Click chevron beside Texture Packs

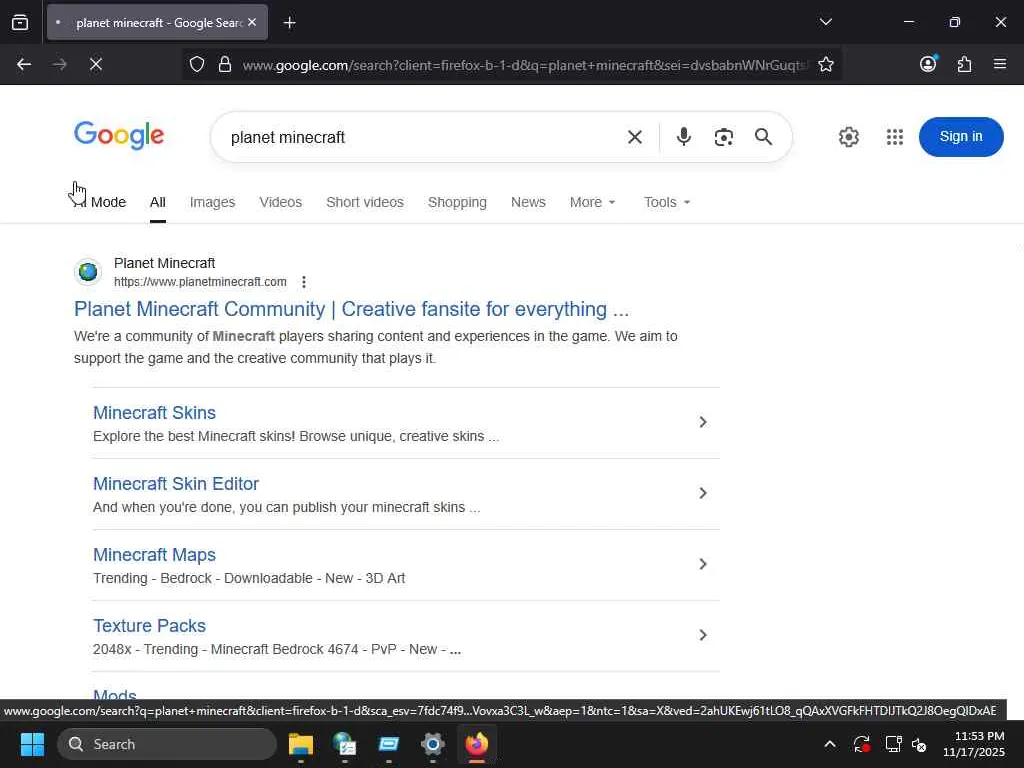pyautogui.click(x=703, y=635)
